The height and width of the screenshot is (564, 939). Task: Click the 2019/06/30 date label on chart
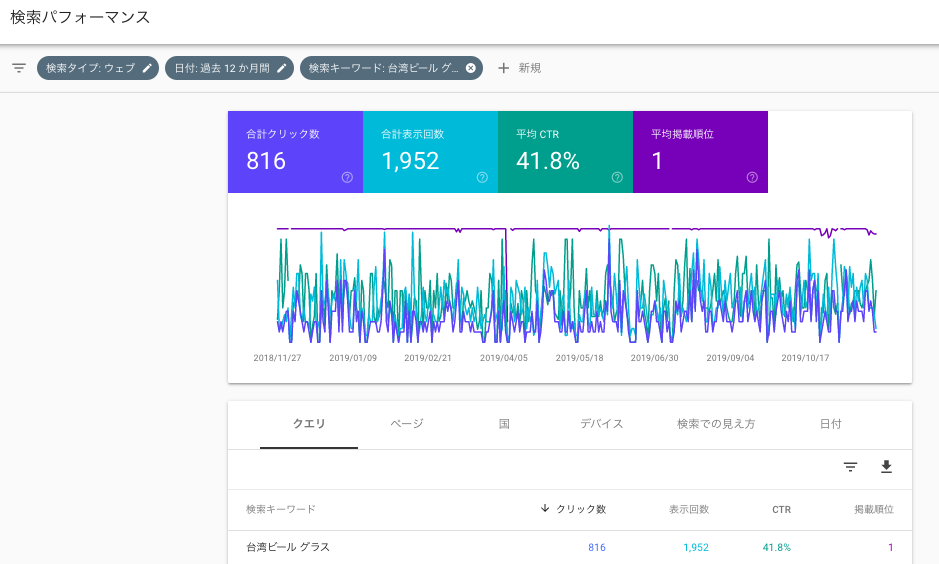[x=655, y=358]
